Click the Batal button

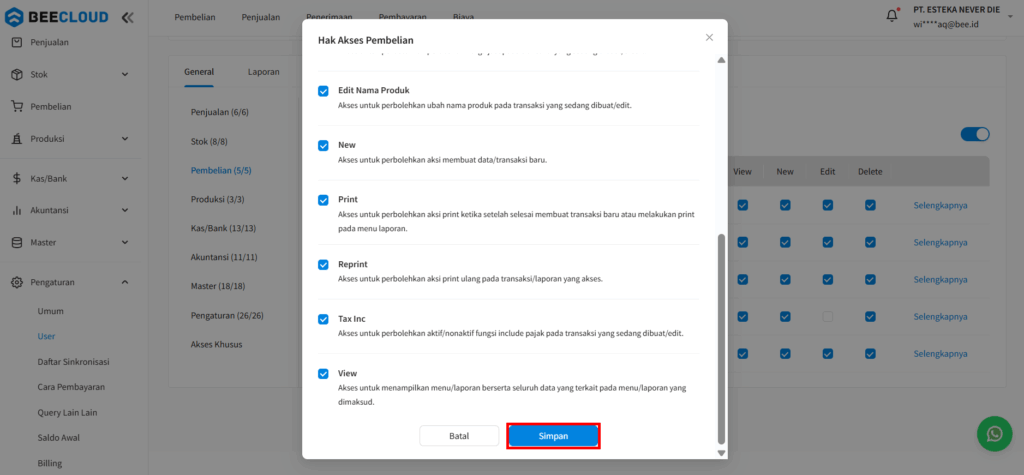(x=458, y=436)
